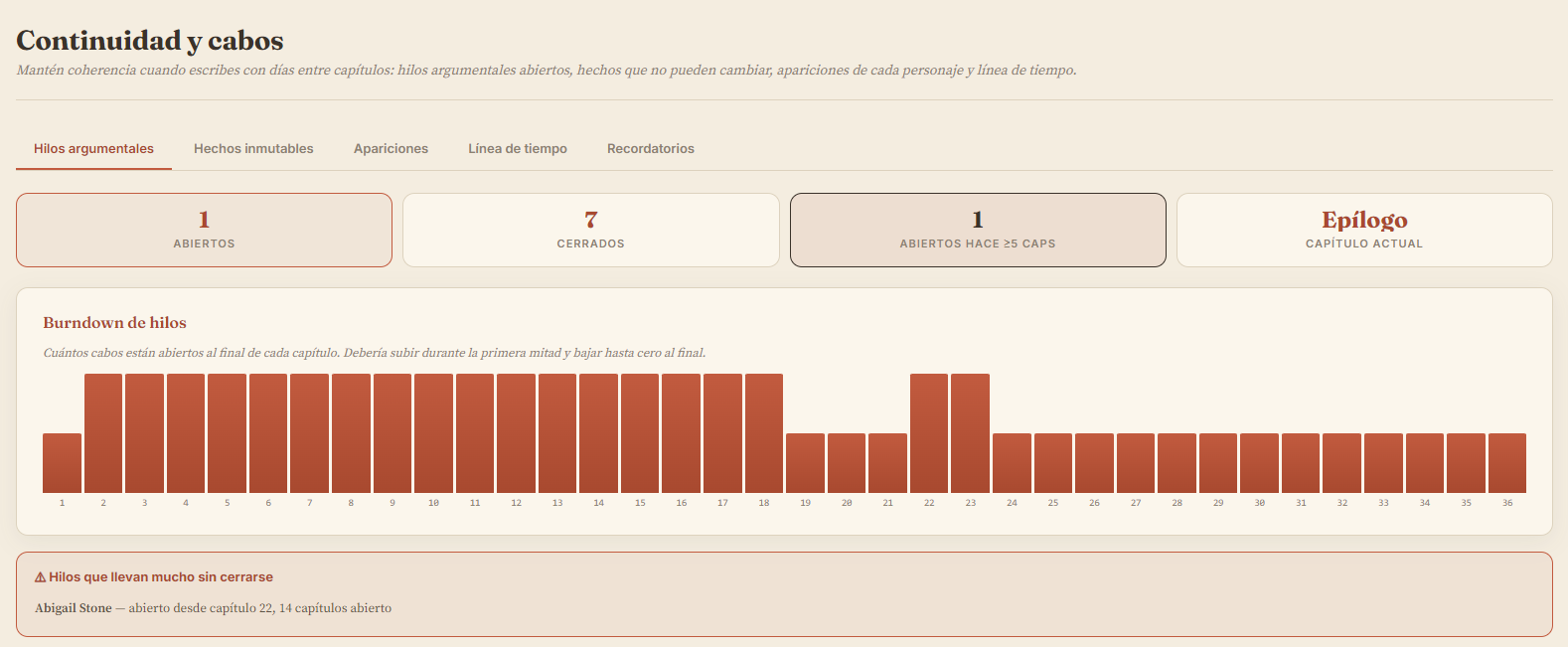
Task: Click the burndown bar for chapter 24
Action: click(x=1012, y=463)
